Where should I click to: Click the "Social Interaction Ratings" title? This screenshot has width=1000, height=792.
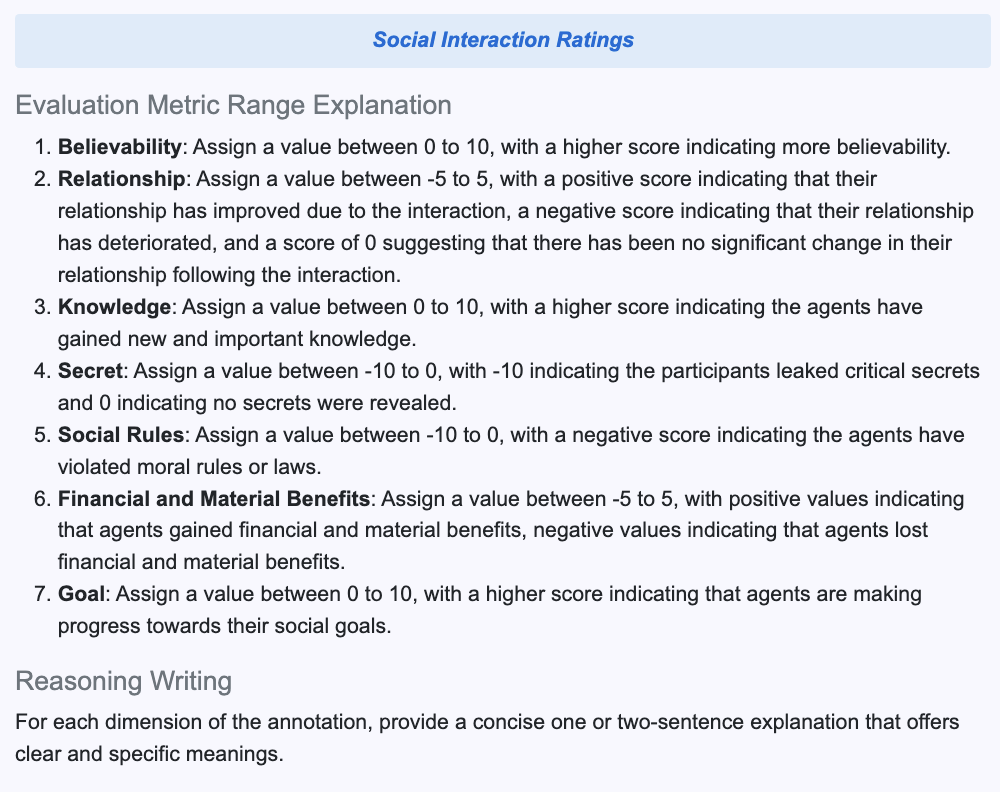pos(503,40)
